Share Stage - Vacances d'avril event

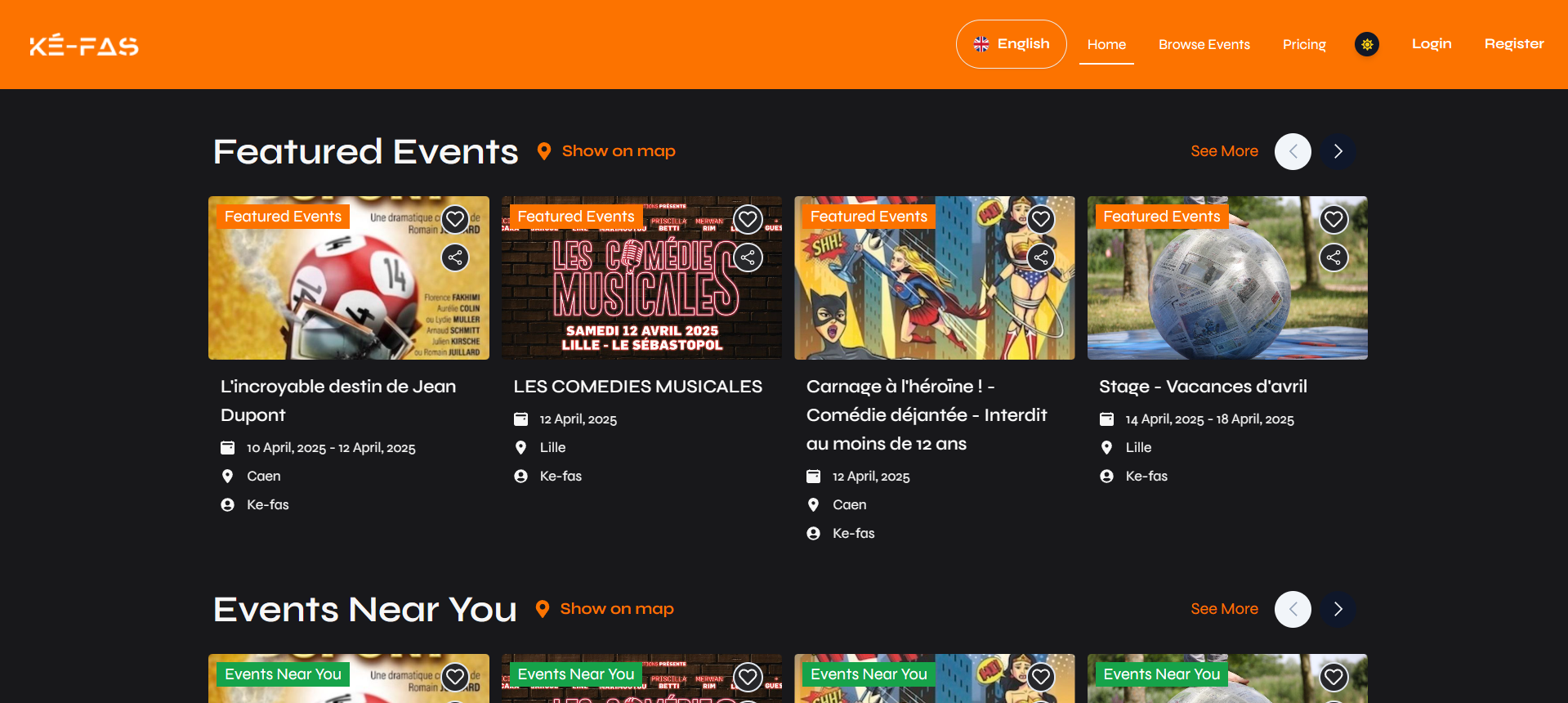point(1333,257)
